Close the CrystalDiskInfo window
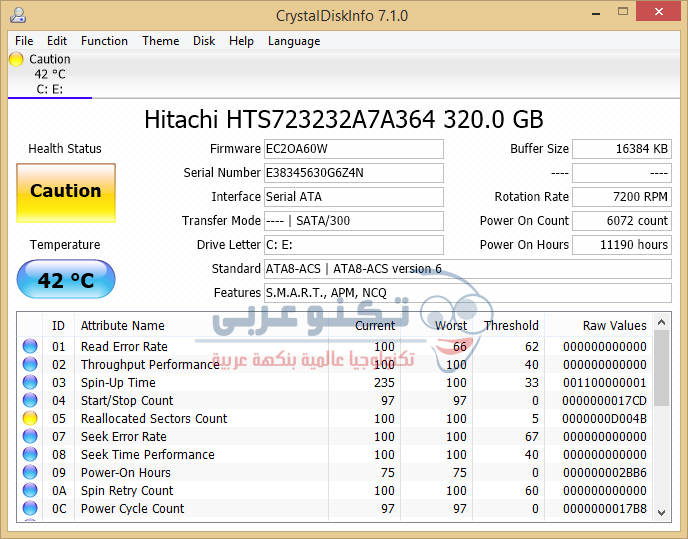Image resolution: width=688 pixels, height=539 pixels. [x=659, y=11]
